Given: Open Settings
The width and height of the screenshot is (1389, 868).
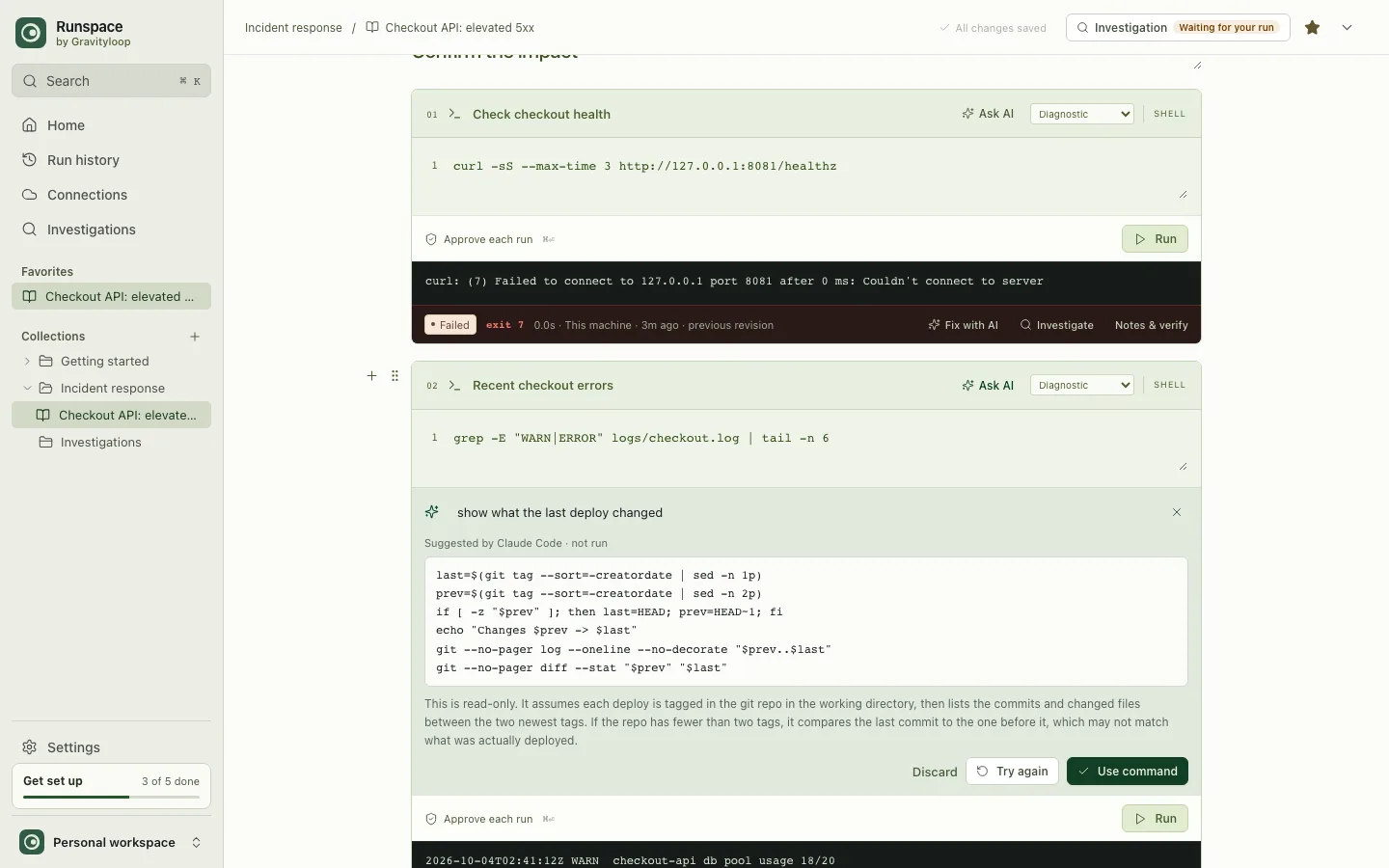Looking at the screenshot, I should (111, 747).
